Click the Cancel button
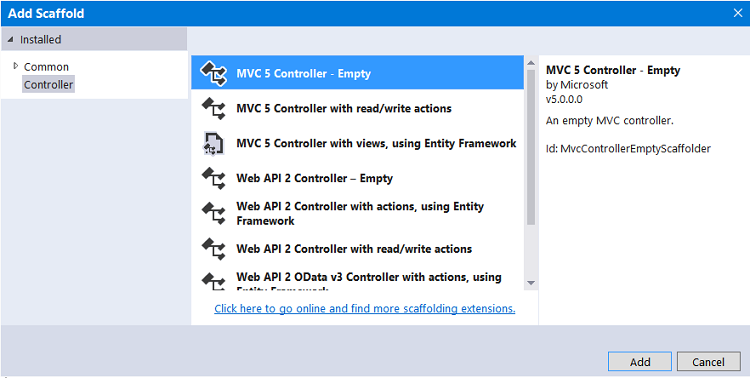 (x=708, y=362)
